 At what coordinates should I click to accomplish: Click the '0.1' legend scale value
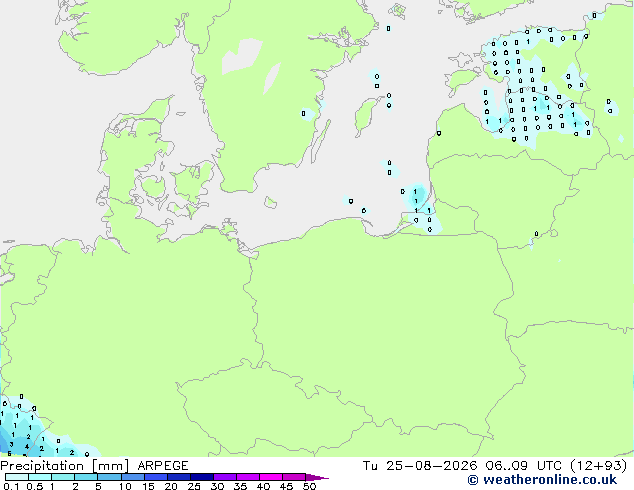(x=11, y=486)
